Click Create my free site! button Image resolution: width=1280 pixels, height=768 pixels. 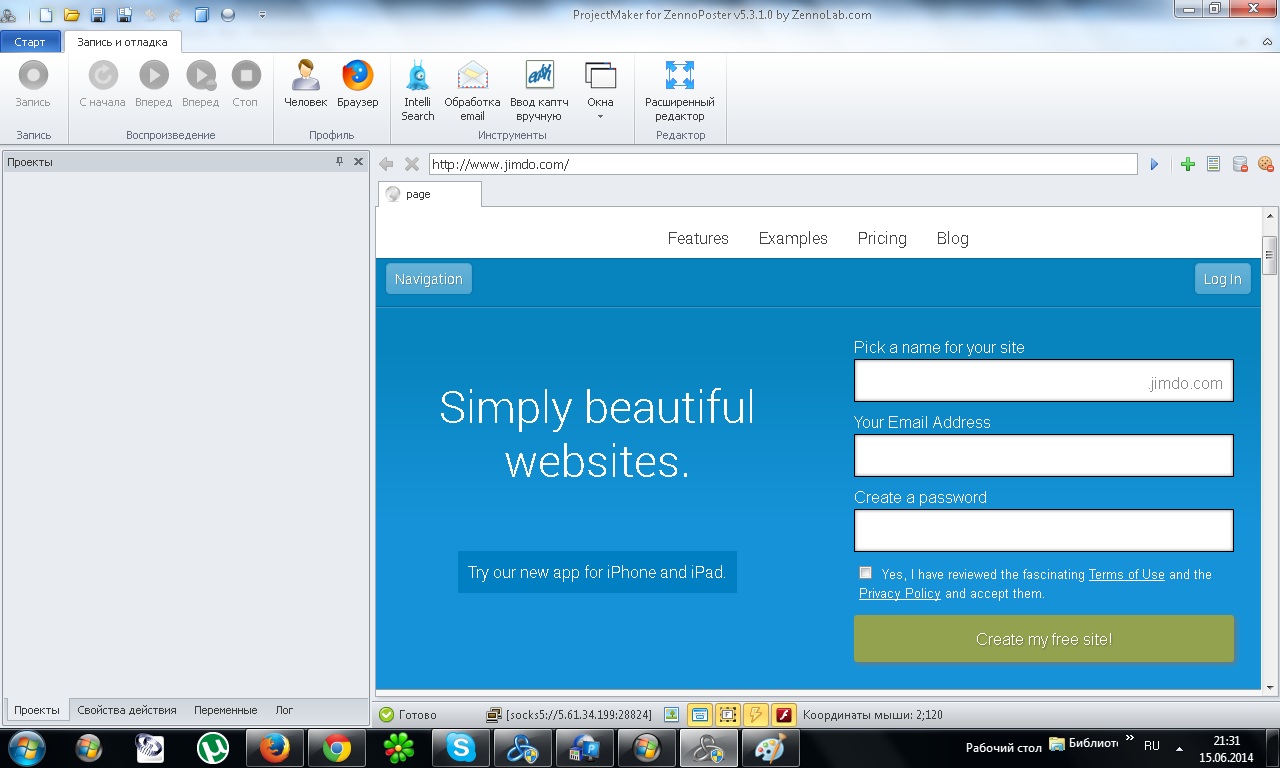click(x=1044, y=639)
